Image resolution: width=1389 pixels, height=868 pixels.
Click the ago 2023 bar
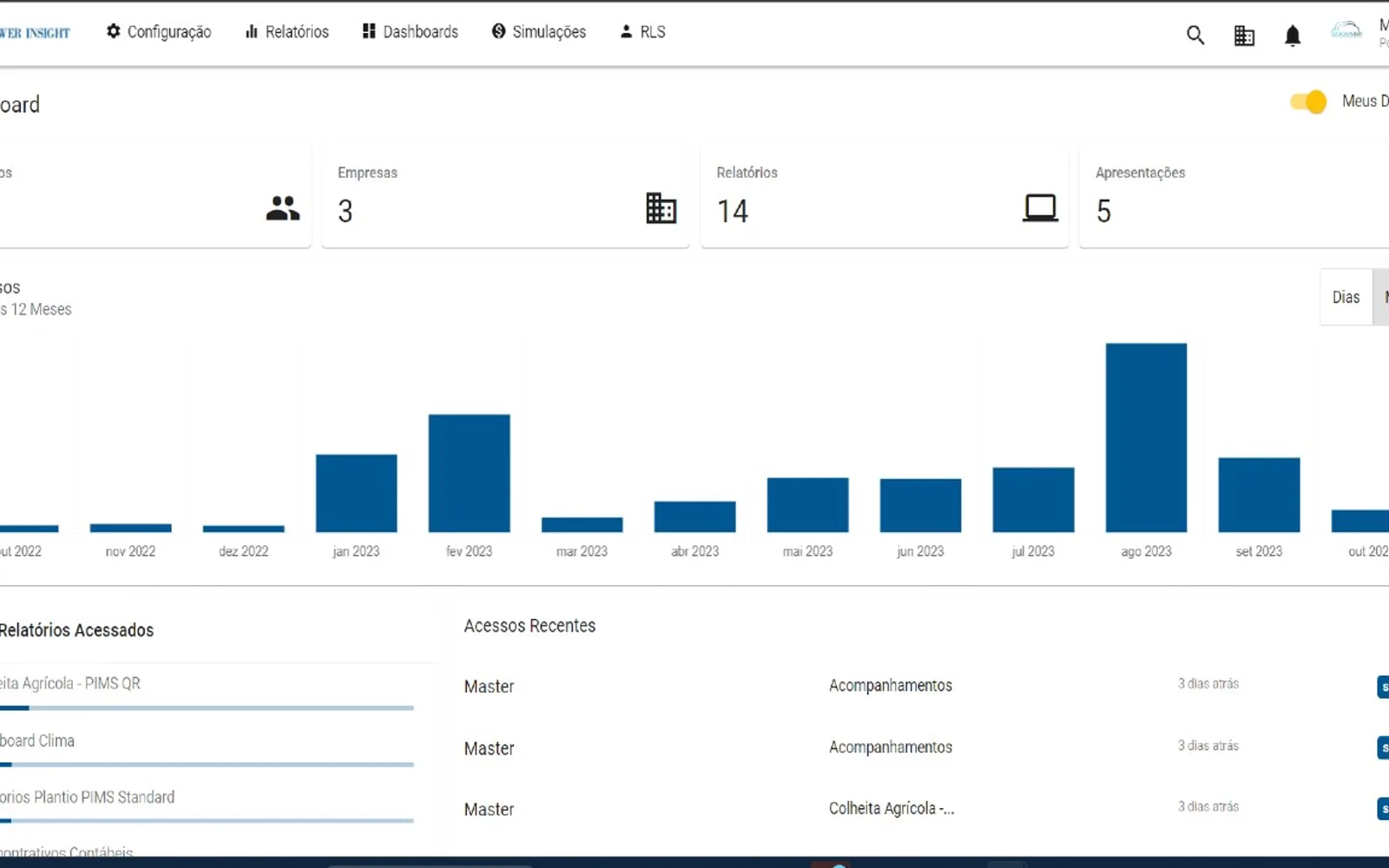click(1146, 437)
